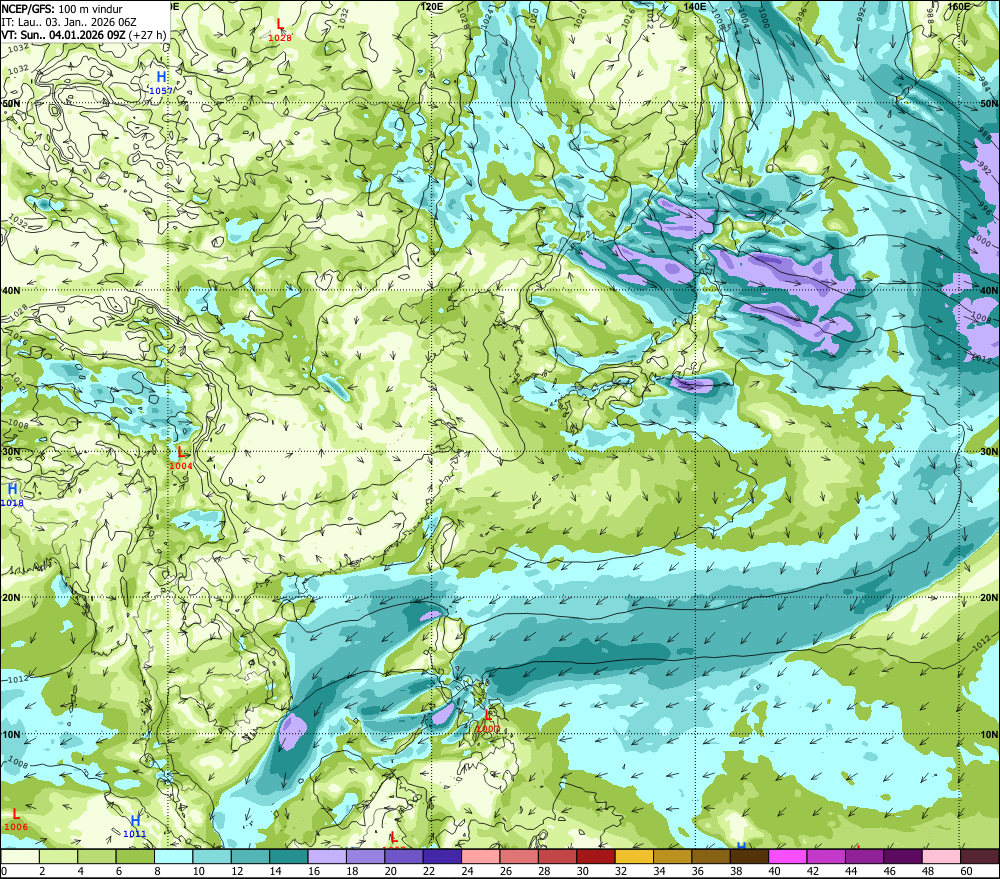Click the legend swatch between 0 and 2
The image size is (1000, 879).
20,857
